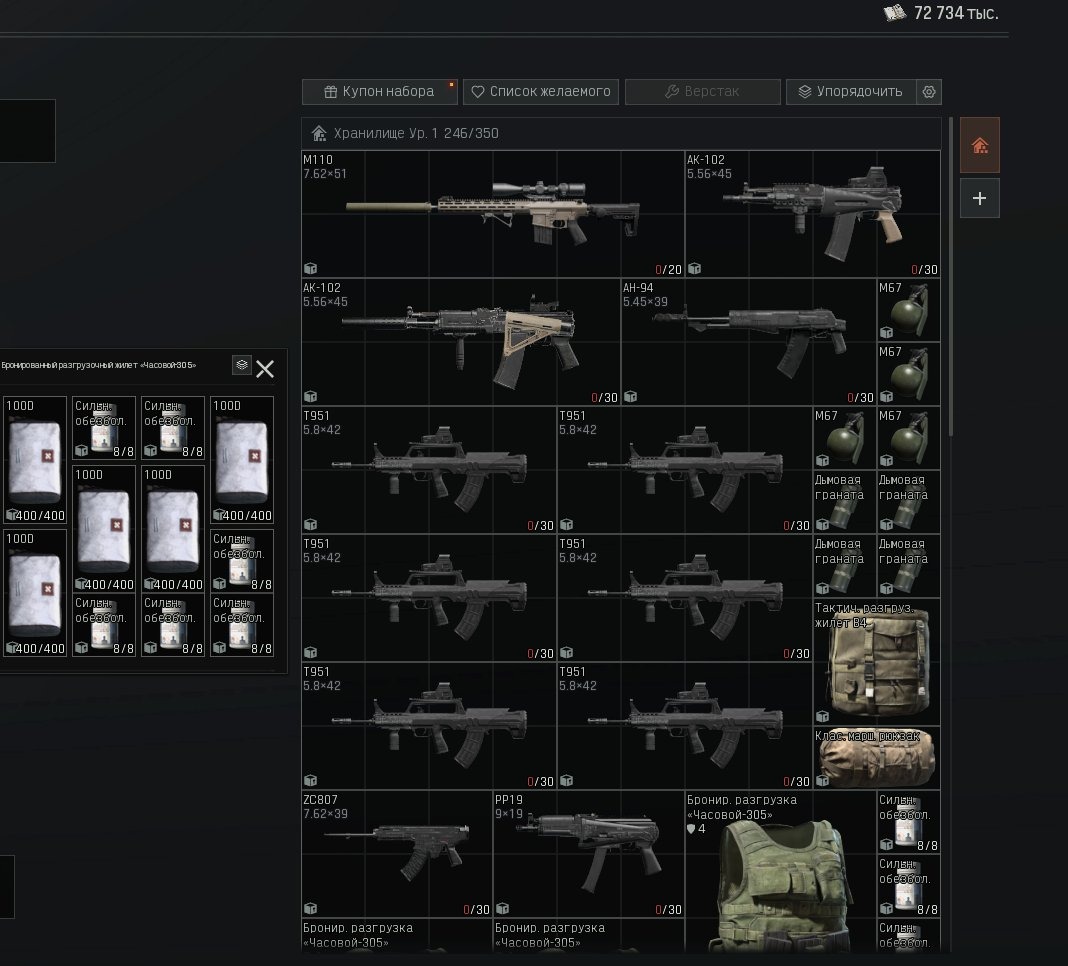
Task: Click the Хранилище Ур. 1 stash header
Action: [x=621, y=134]
